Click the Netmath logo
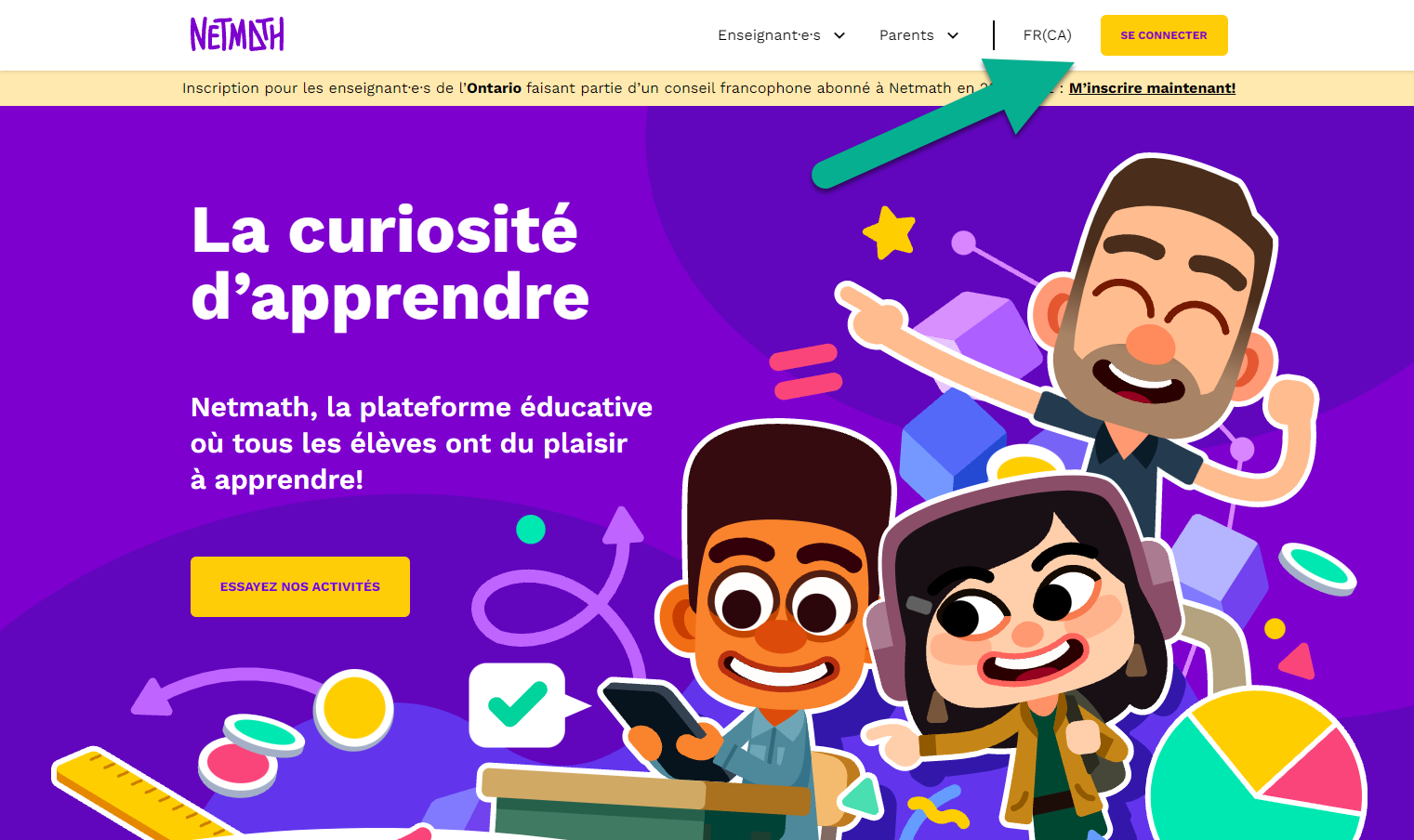Image resolution: width=1414 pixels, height=840 pixels. coord(237,34)
